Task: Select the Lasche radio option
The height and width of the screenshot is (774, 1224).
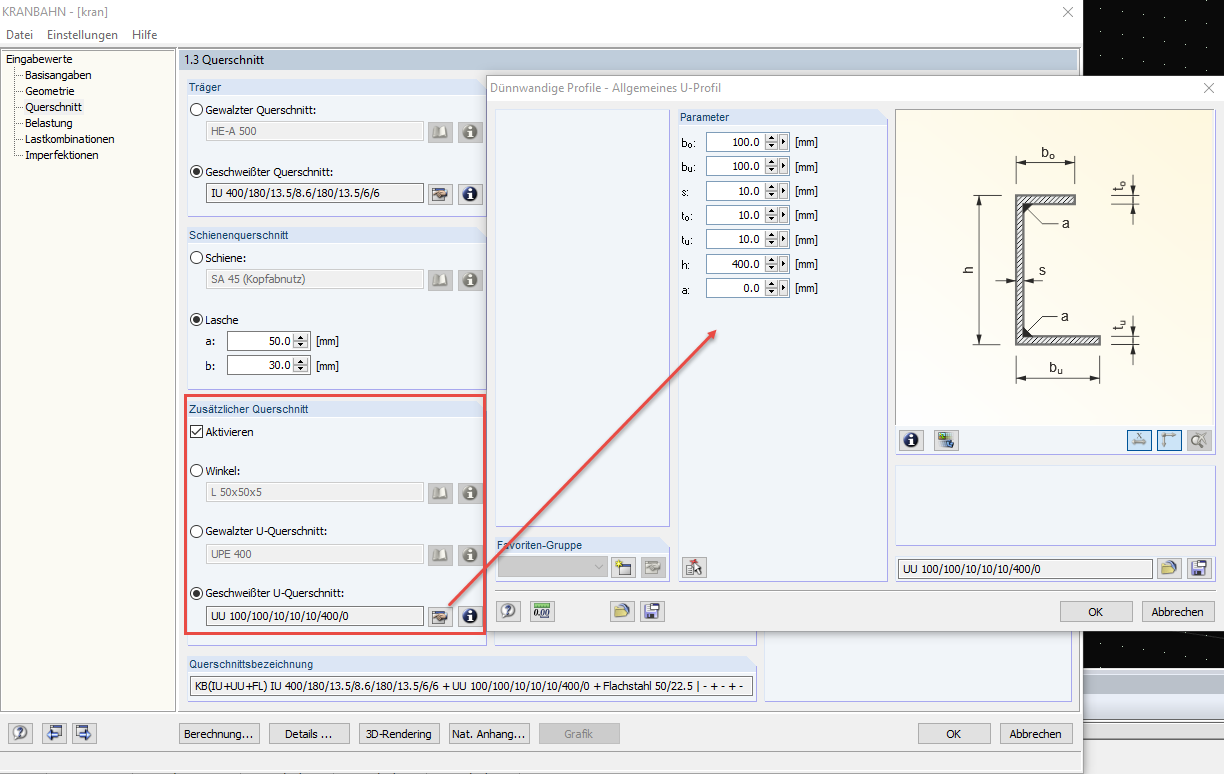Action: (x=197, y=320)
